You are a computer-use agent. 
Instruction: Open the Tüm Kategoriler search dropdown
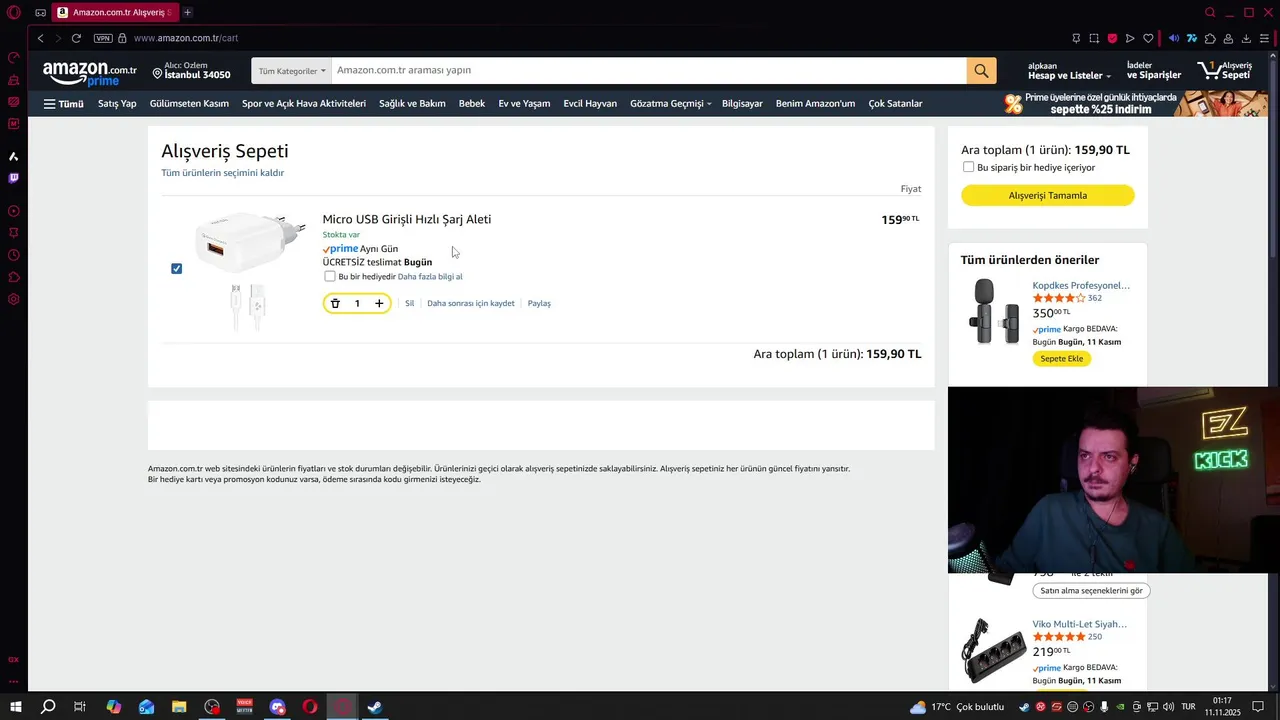point(291,71)
